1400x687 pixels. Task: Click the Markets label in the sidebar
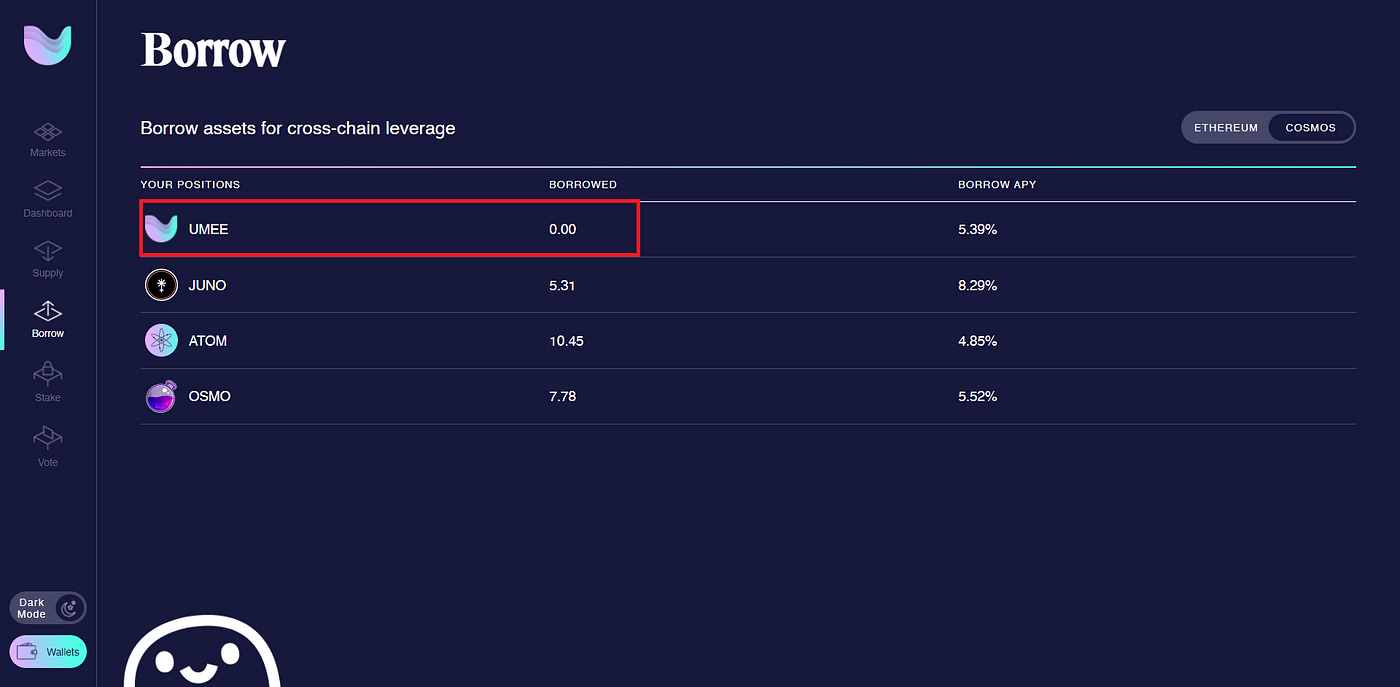point(48,153)
